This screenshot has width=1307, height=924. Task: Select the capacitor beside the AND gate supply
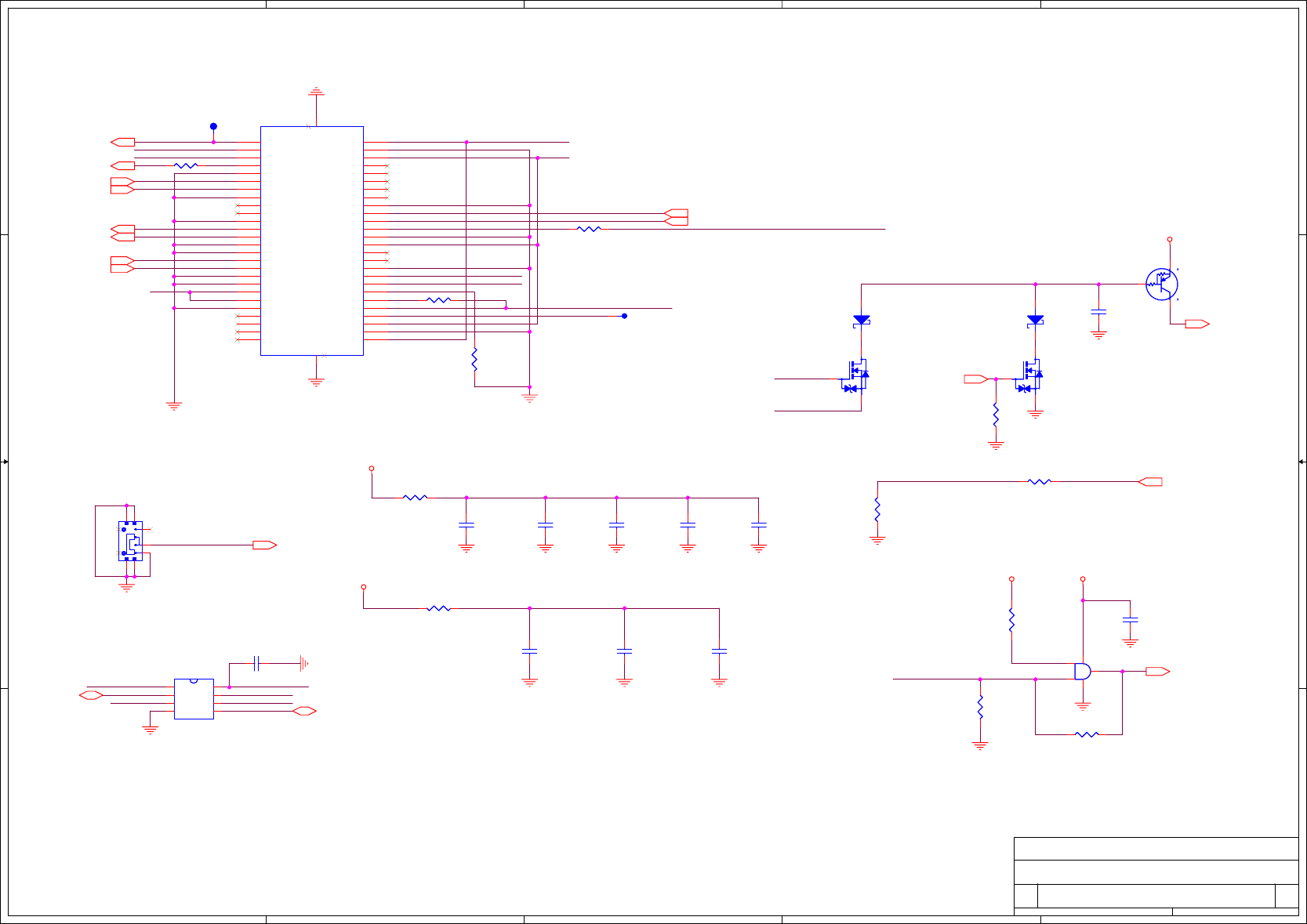tap(1130, 620)
